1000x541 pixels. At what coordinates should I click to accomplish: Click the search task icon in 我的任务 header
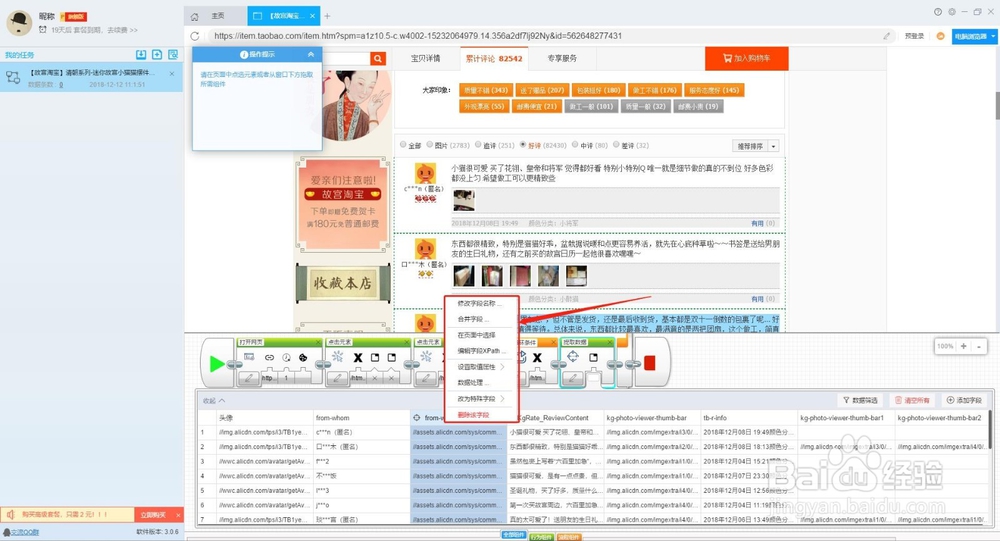tap(173, 55)
